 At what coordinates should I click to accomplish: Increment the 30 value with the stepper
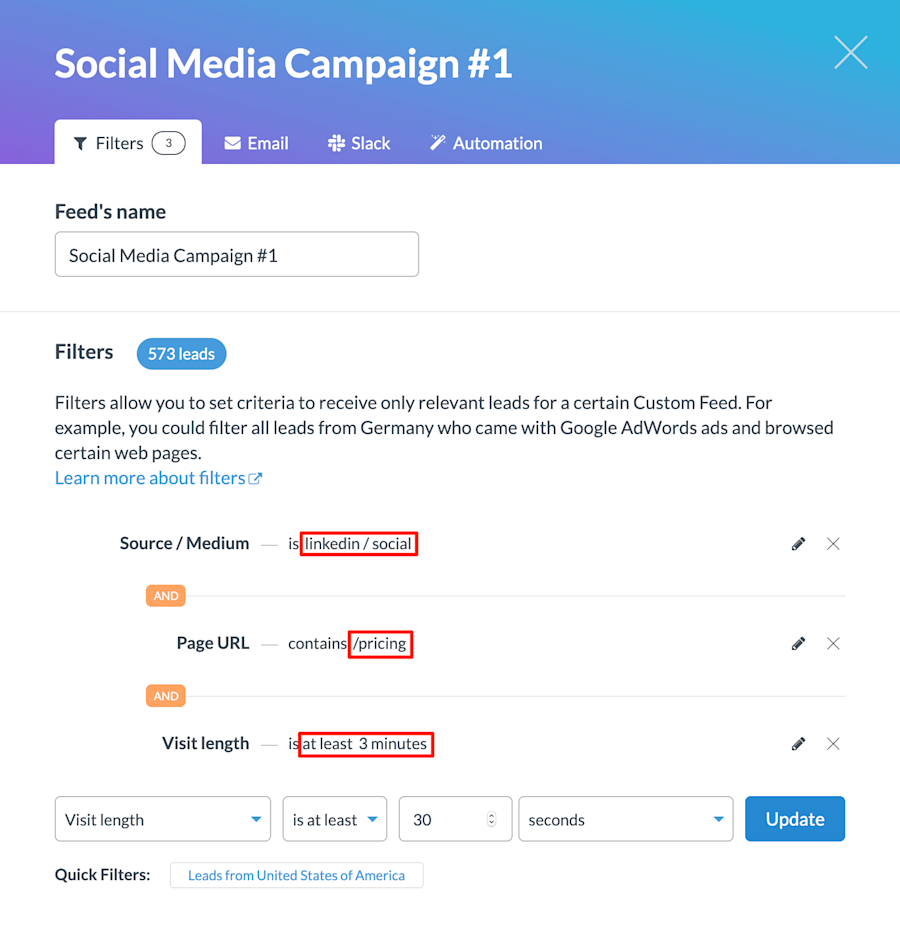pos(490,813)
